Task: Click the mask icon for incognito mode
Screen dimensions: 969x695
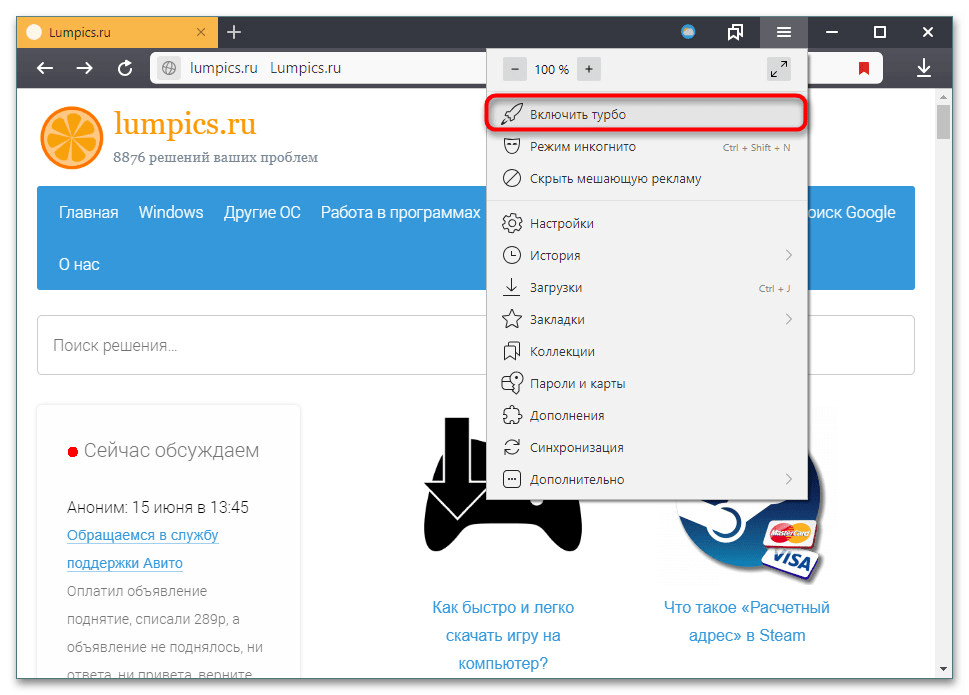Action: coord(512,146)
